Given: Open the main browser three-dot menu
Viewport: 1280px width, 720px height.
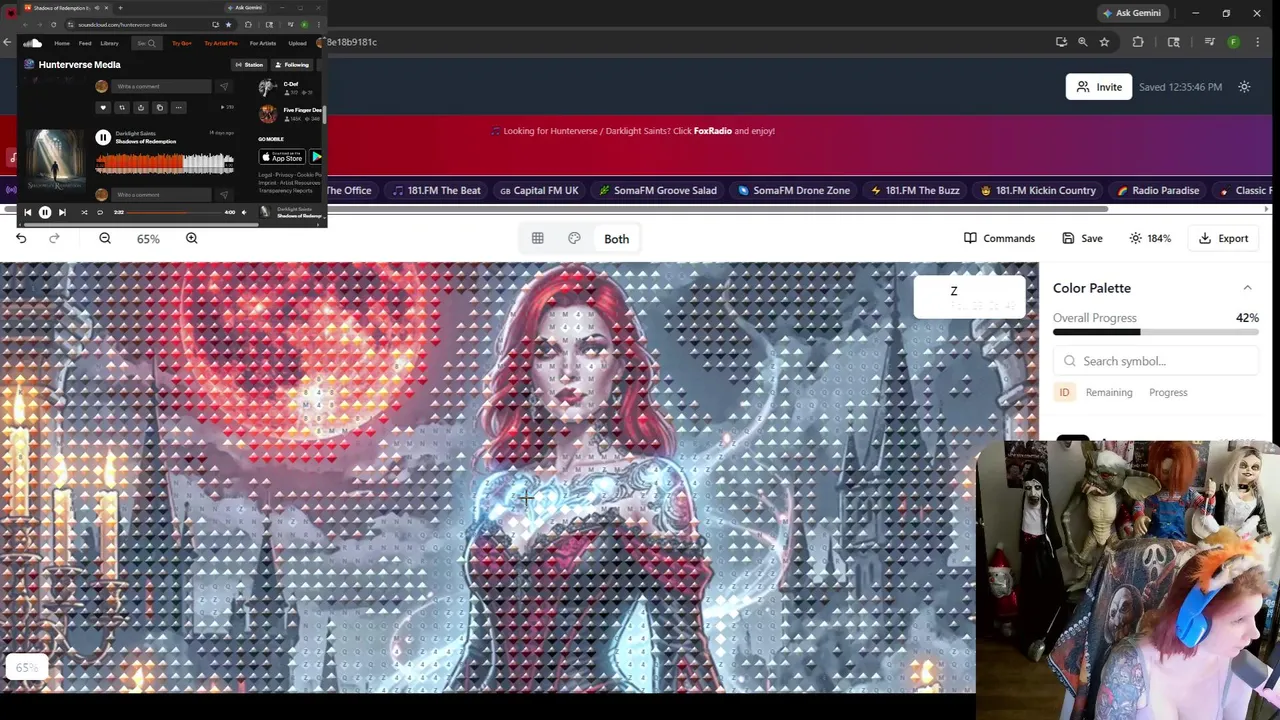Looking at the screenshot, I should (x=1257, y=42).
